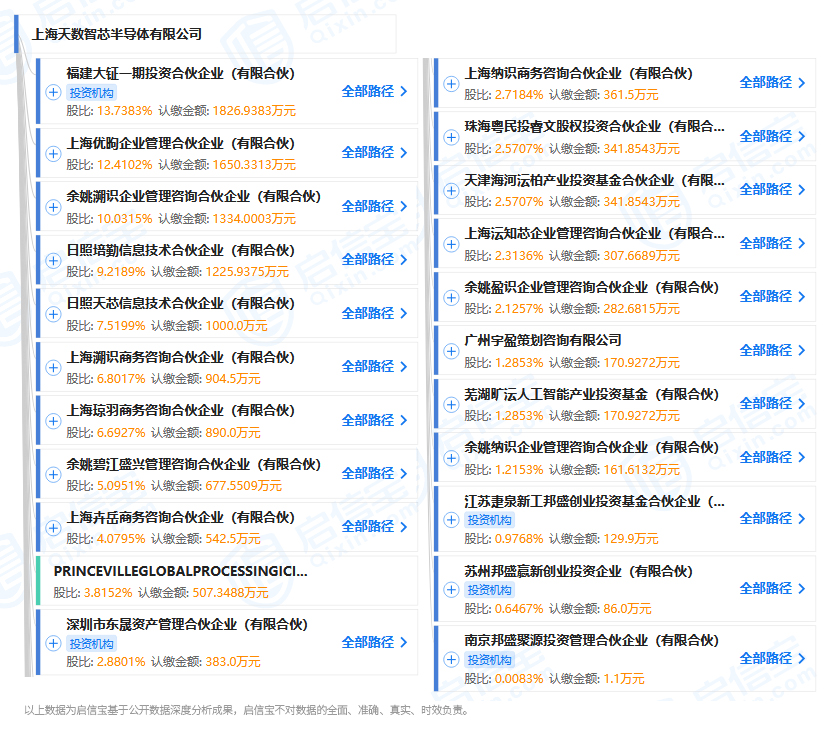Show 全部路径 for 广州宇盈策划咨询有限公司

coord(772,350)
